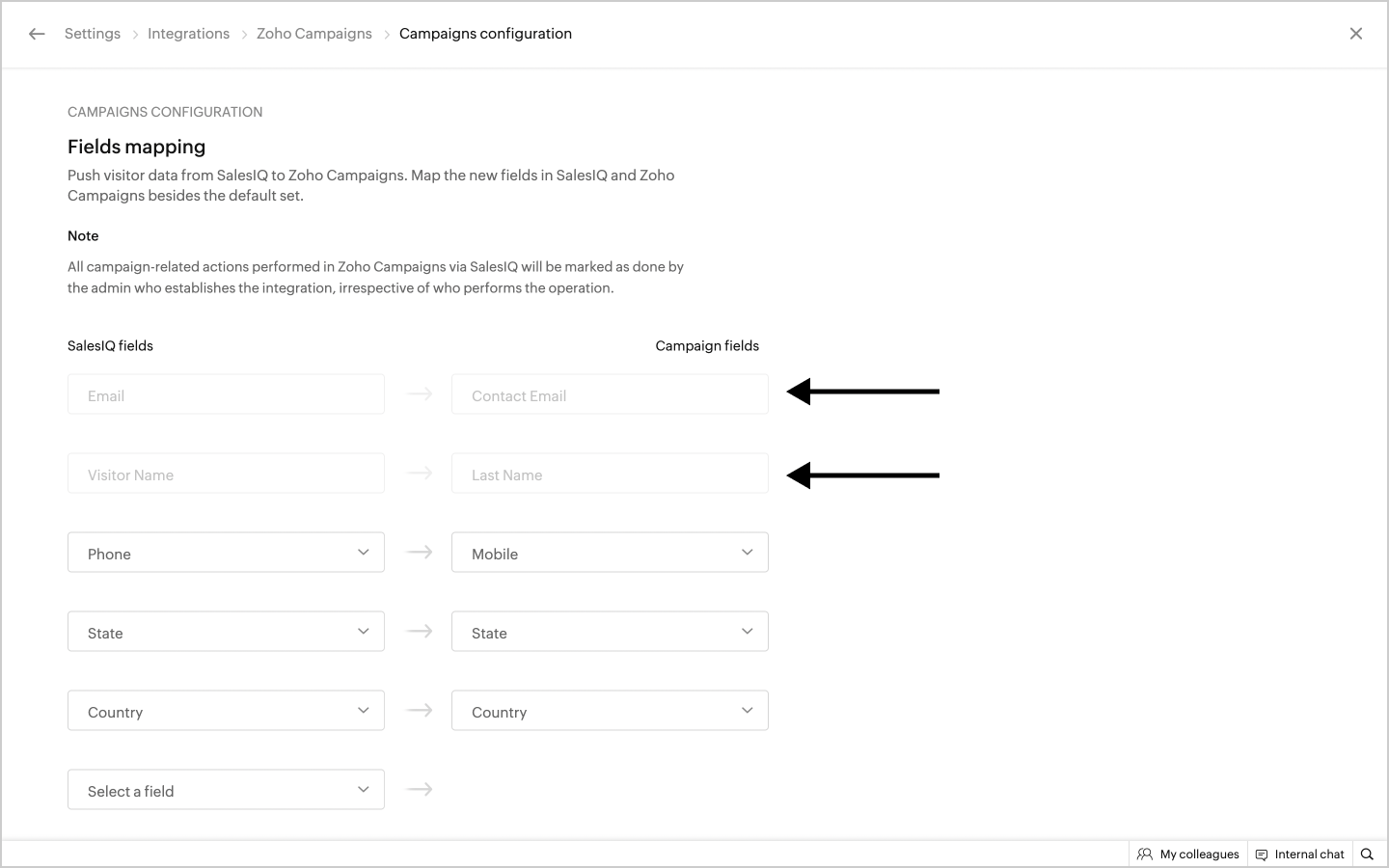
Task: Click the Last Name campaign field
Action: click(x=610, y=474)
